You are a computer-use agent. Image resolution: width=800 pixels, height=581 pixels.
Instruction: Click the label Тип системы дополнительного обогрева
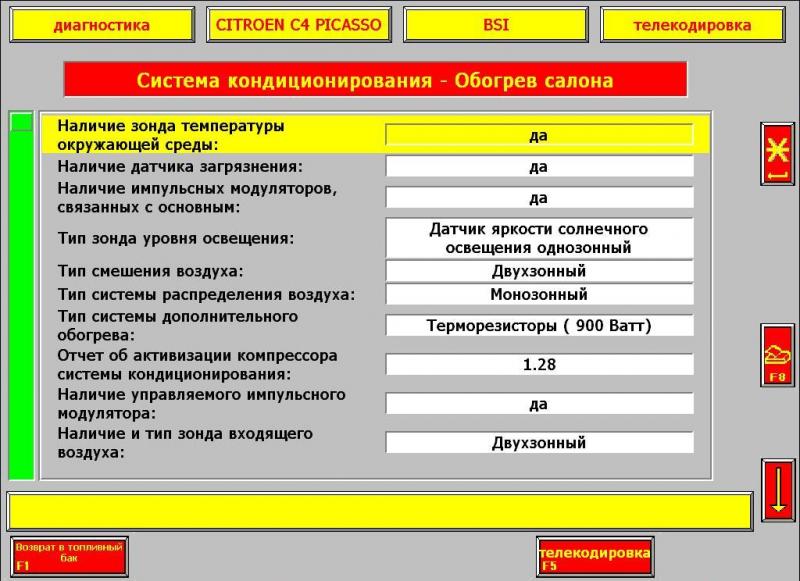click(178, 325)
